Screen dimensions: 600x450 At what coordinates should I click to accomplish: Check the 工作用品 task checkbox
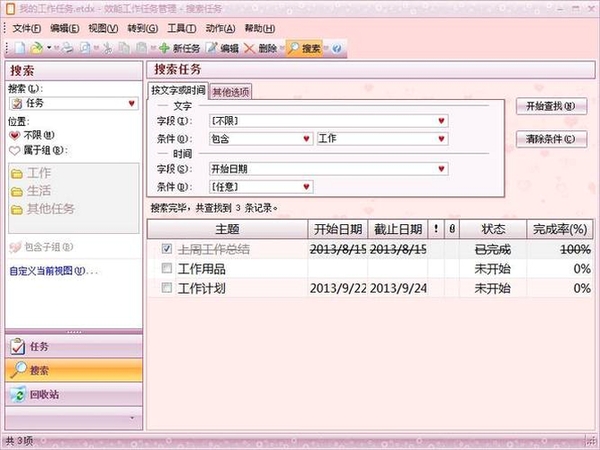tap(166, 268)
